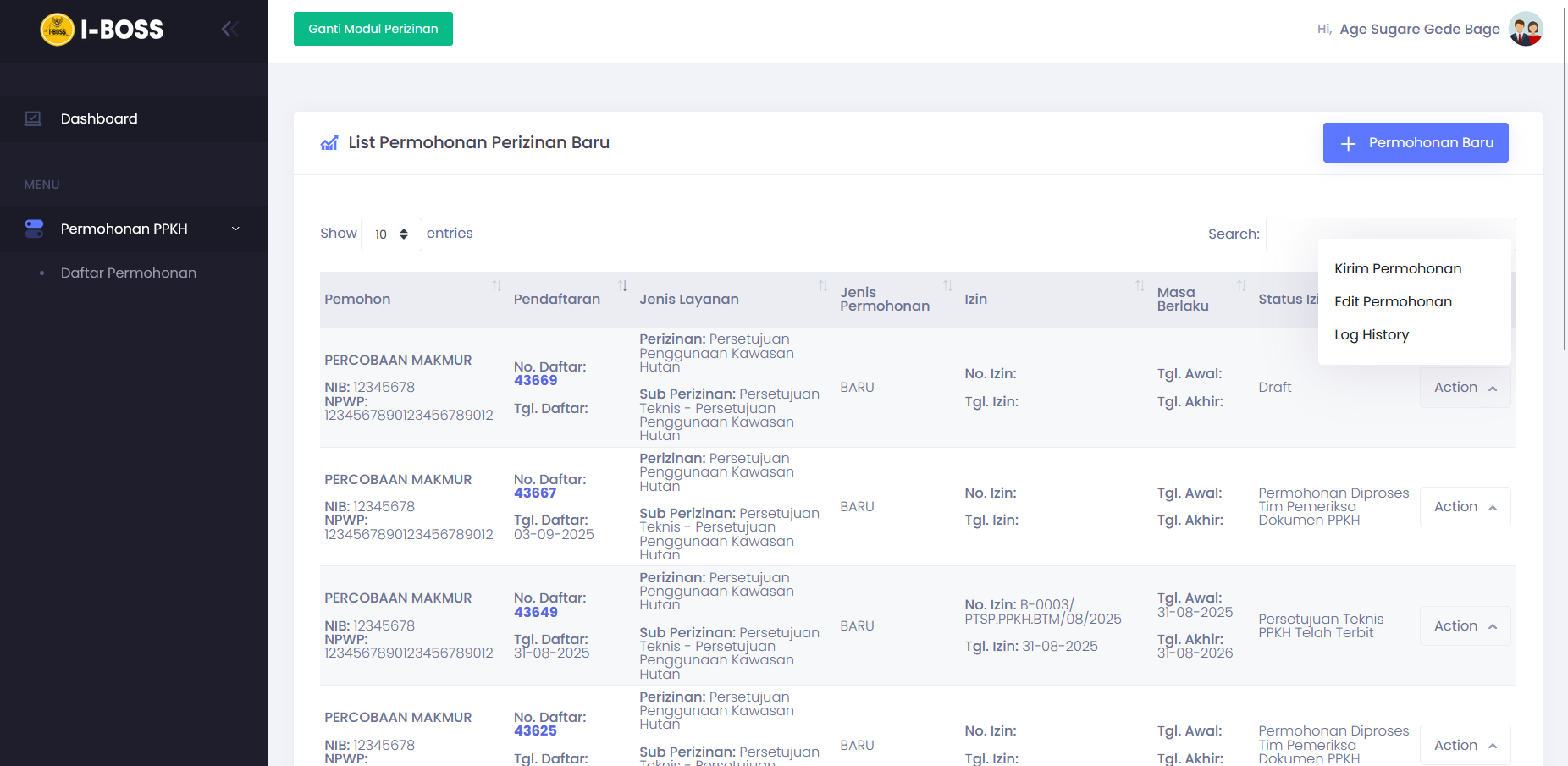The width and height of the screenshot is (1568, 766).
Task: Click the I-BOSS logo icon
Action: tap(58, 30)
